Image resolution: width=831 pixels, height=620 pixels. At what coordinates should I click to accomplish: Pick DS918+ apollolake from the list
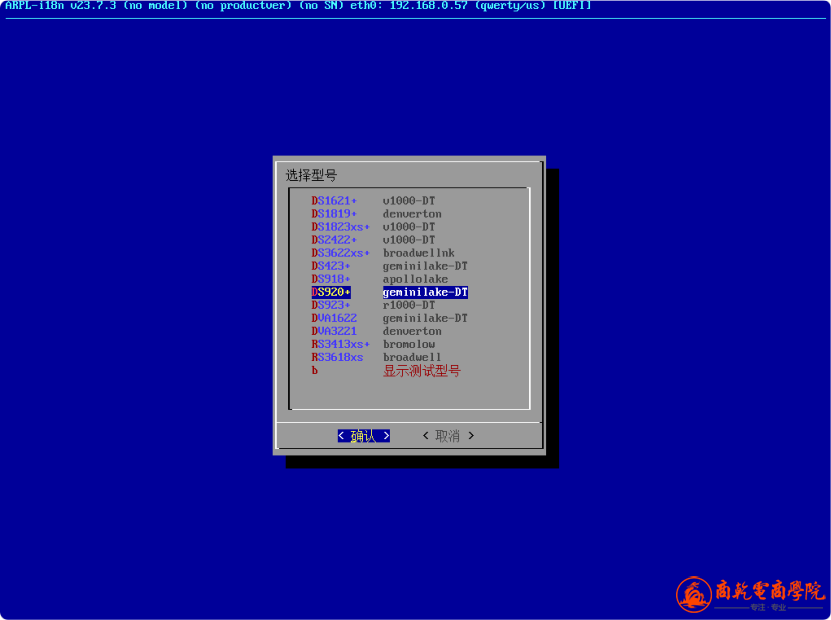pyautogui.click(x=379, y=279)
